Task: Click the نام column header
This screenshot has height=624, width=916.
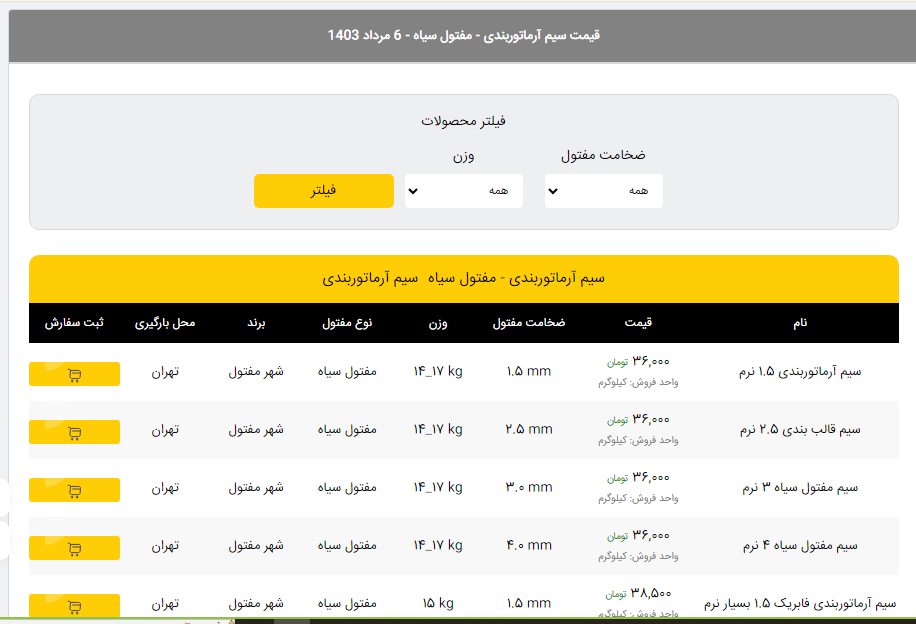Action: (x=799, y=323)
